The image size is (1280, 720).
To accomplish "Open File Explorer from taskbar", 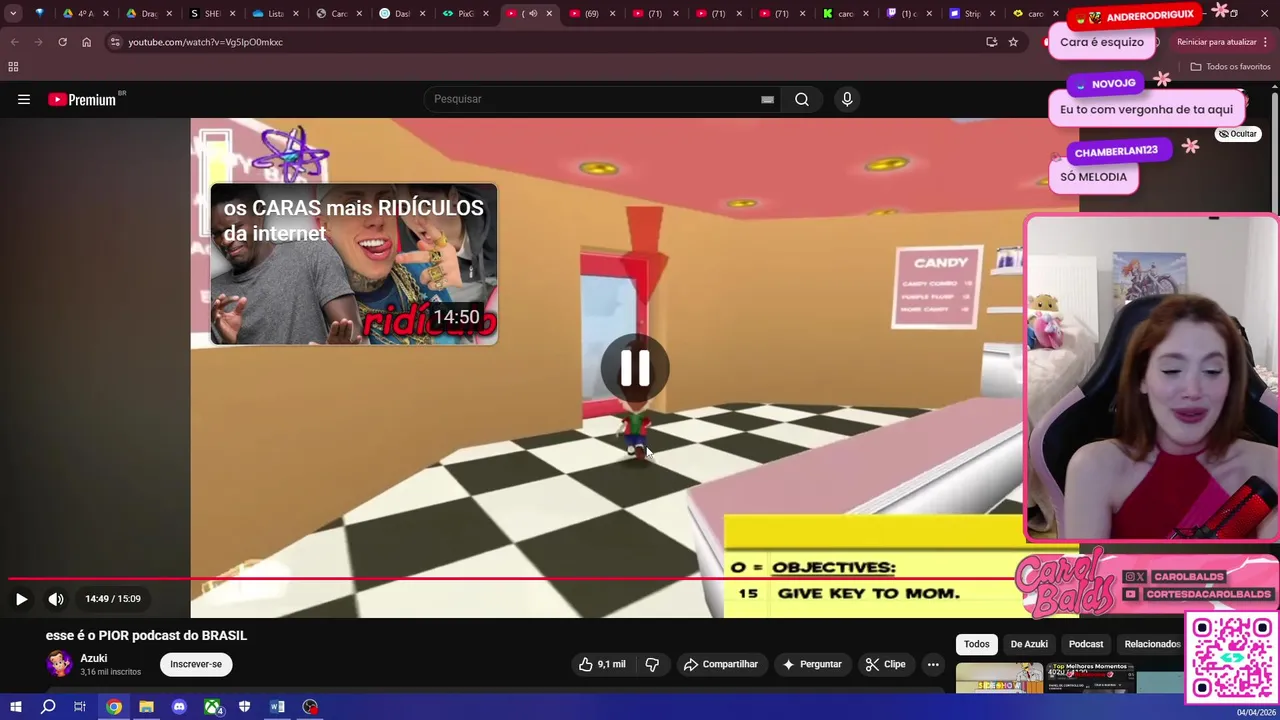I will coord(146,707).
